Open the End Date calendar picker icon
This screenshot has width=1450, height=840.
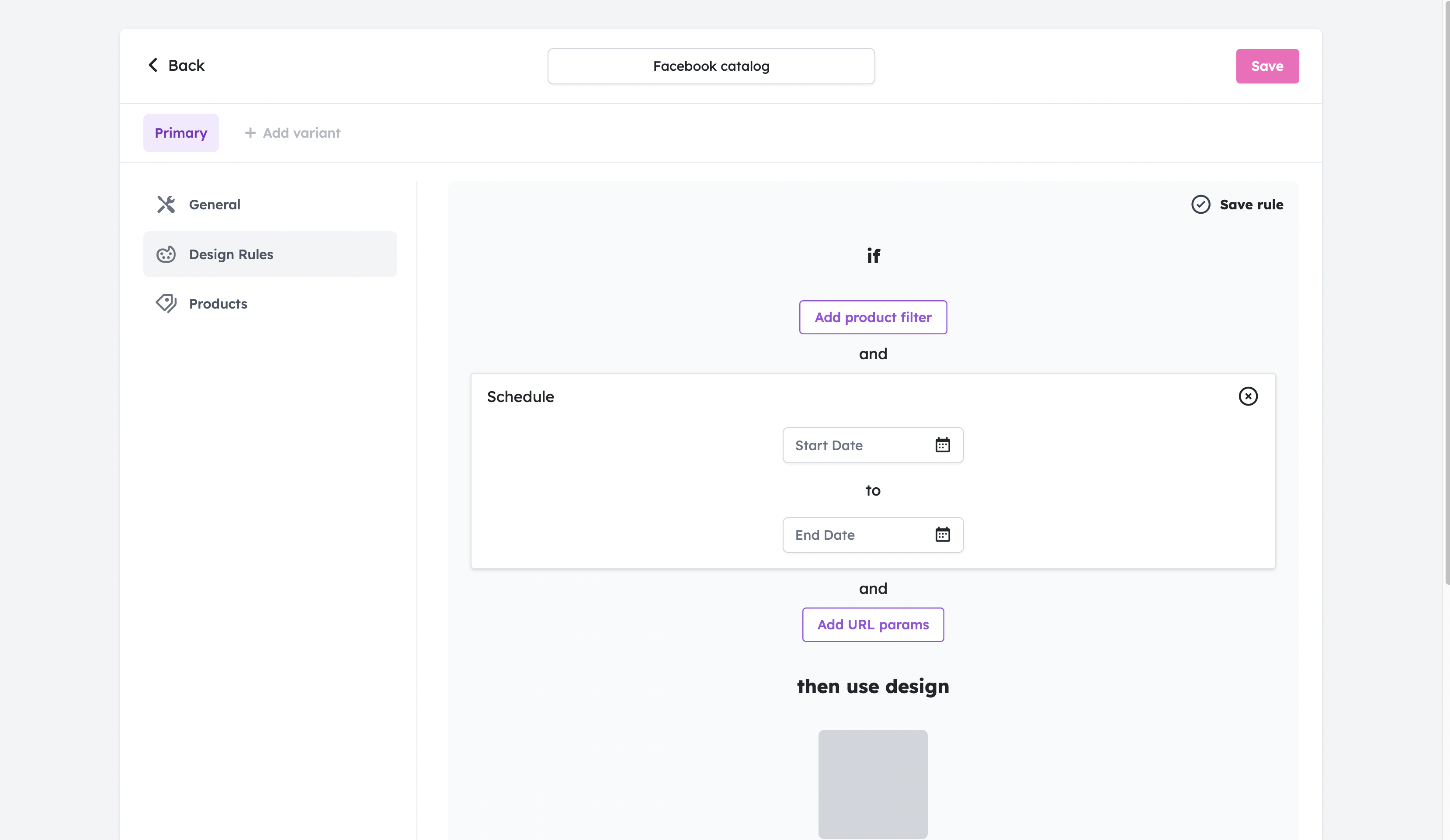[x=942, y=535]
